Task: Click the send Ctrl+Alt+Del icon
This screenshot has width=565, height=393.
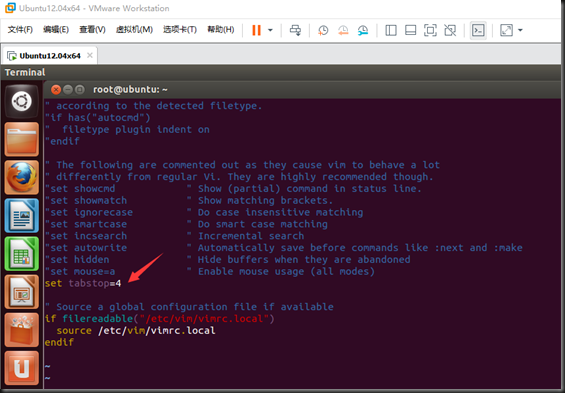Action: tap(295, 30)
